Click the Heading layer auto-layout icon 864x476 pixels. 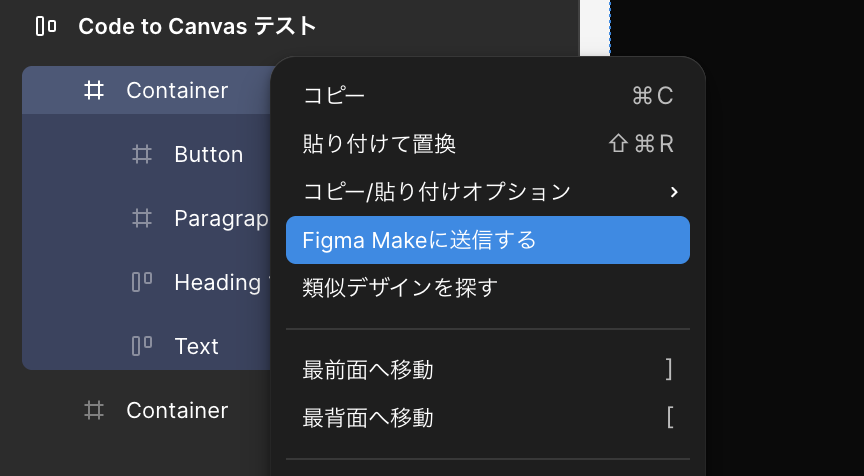pyautogui.click(x=142, y=282)
